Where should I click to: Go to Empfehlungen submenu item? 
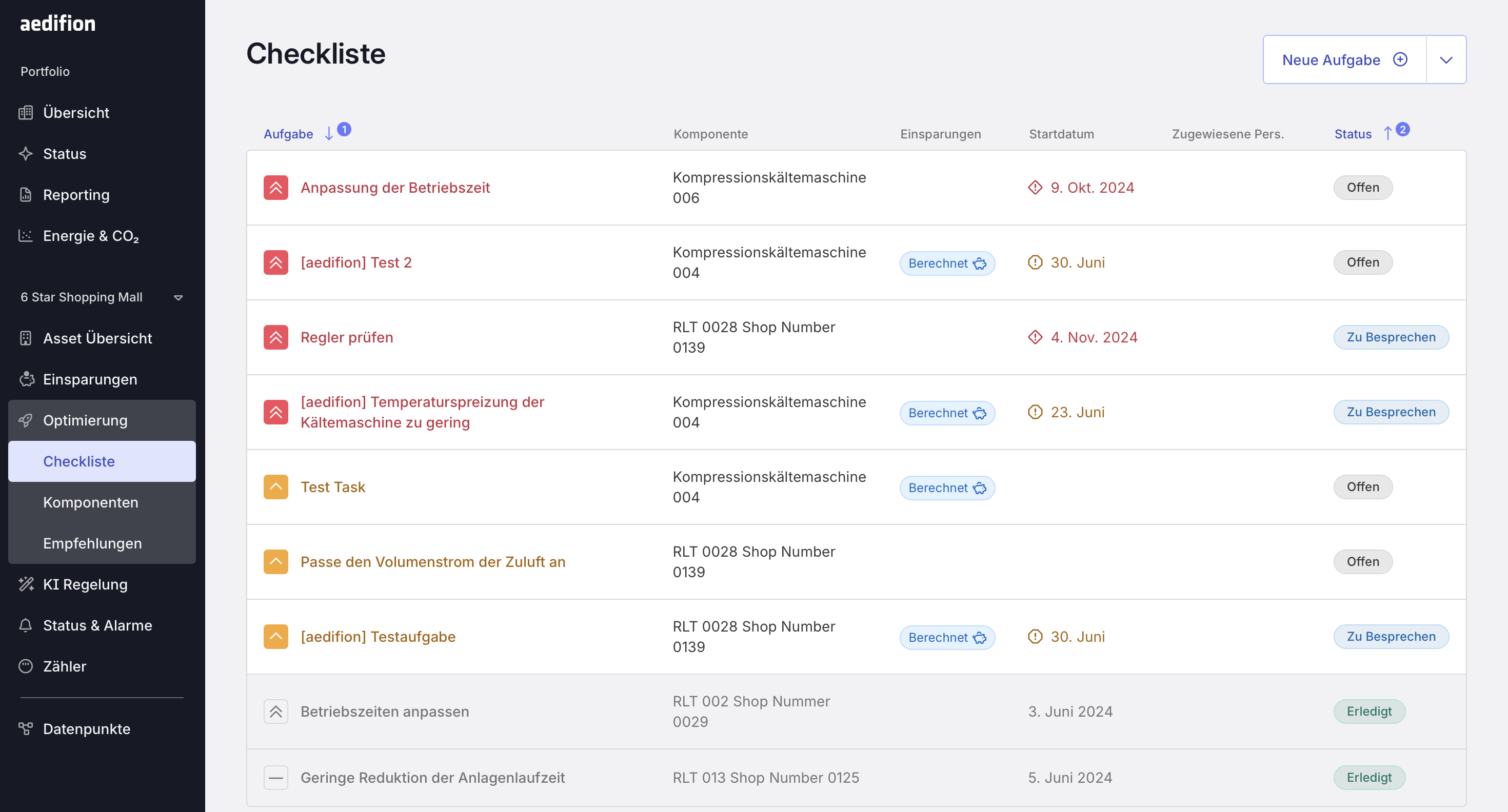(x=92, y=543)
